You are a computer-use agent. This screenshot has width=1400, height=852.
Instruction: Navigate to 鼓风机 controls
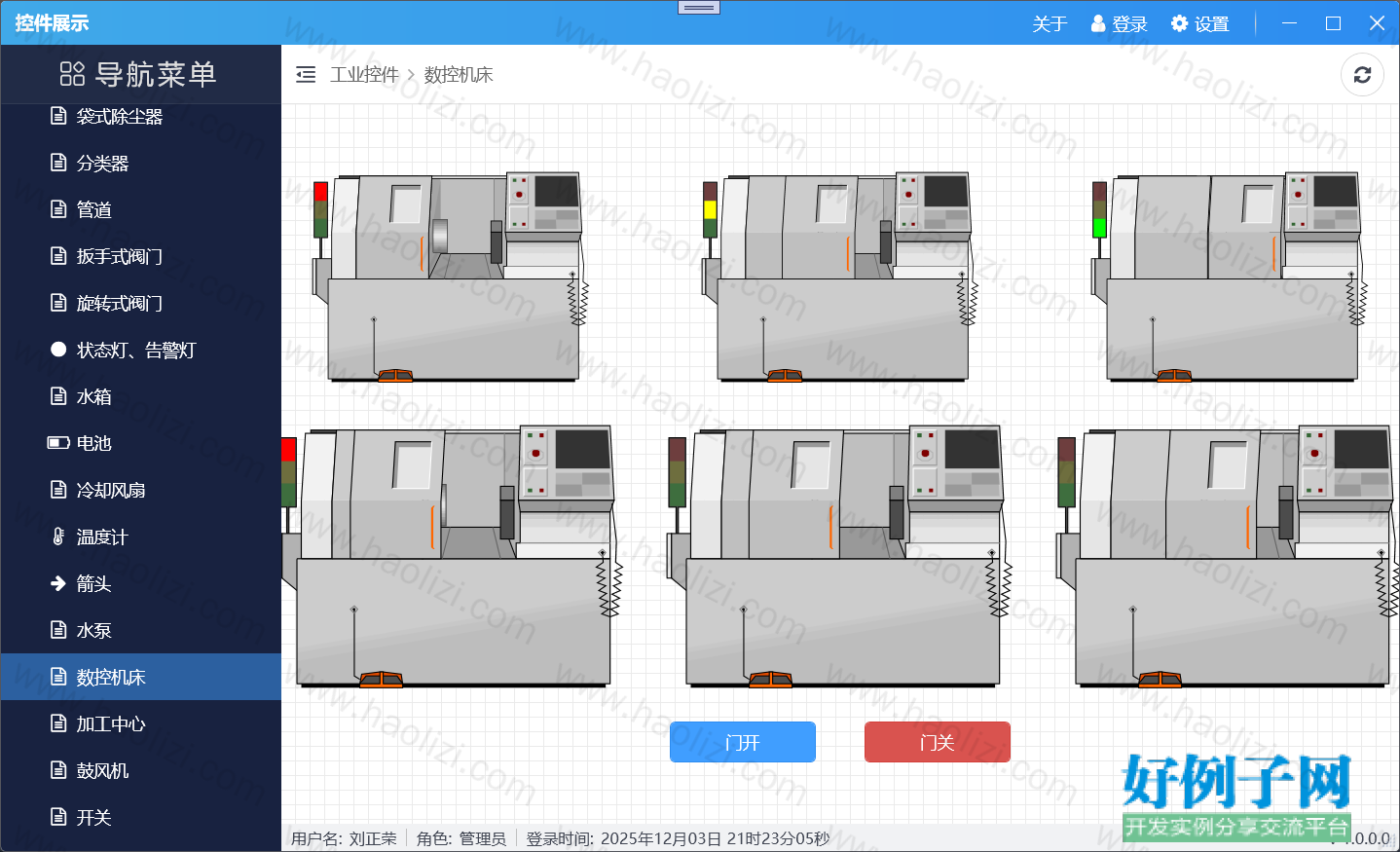141,770
